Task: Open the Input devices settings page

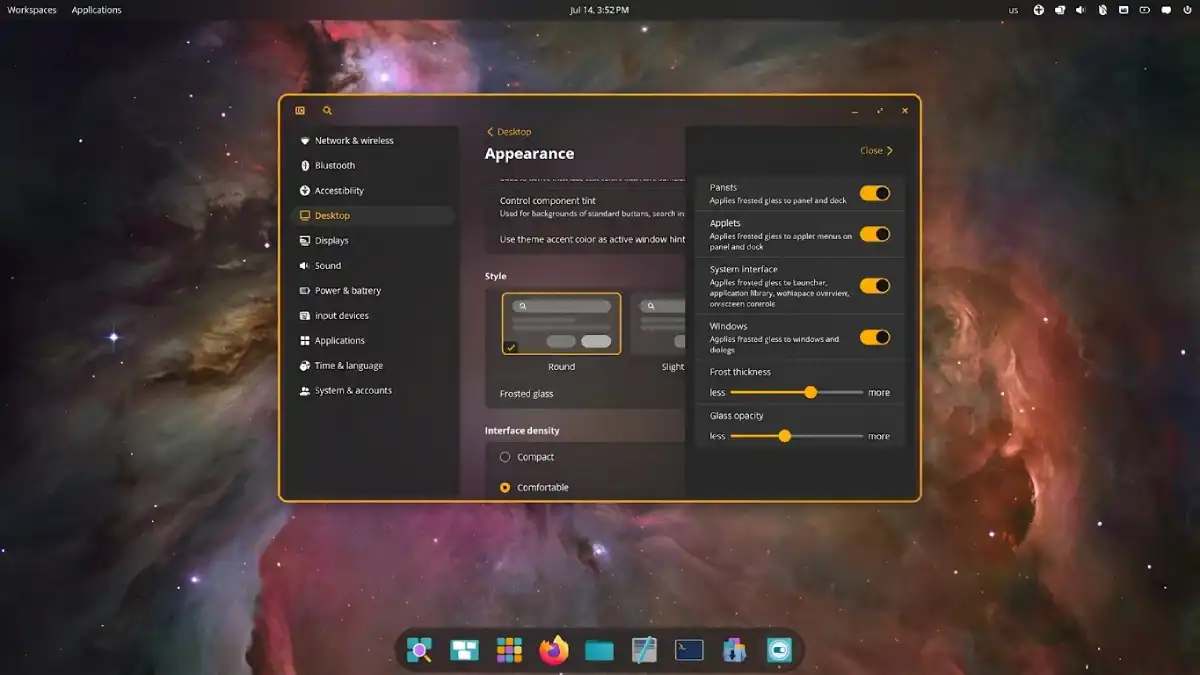Action: (x=372, y=316)
